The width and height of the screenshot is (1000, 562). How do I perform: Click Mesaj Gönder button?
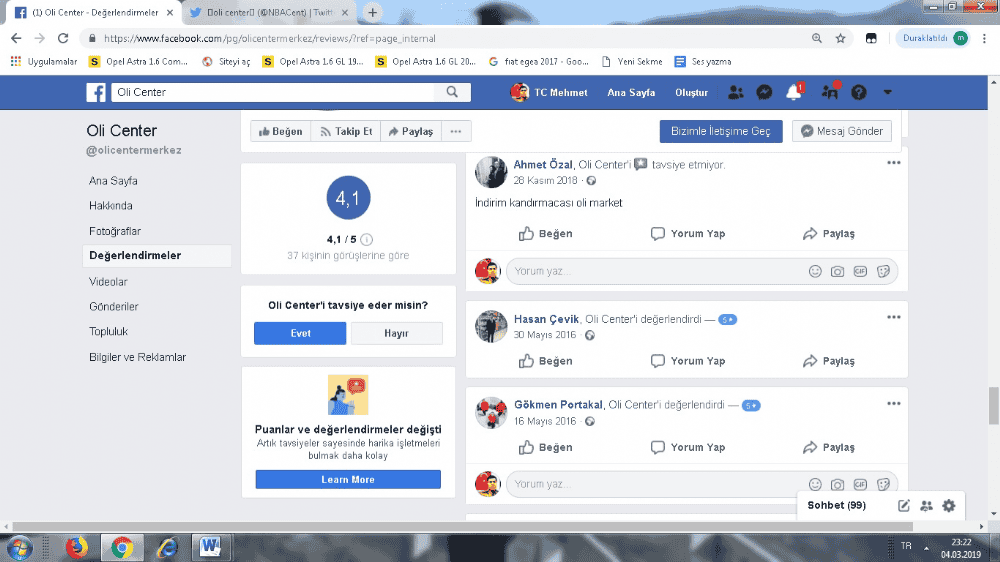point(842,131)
